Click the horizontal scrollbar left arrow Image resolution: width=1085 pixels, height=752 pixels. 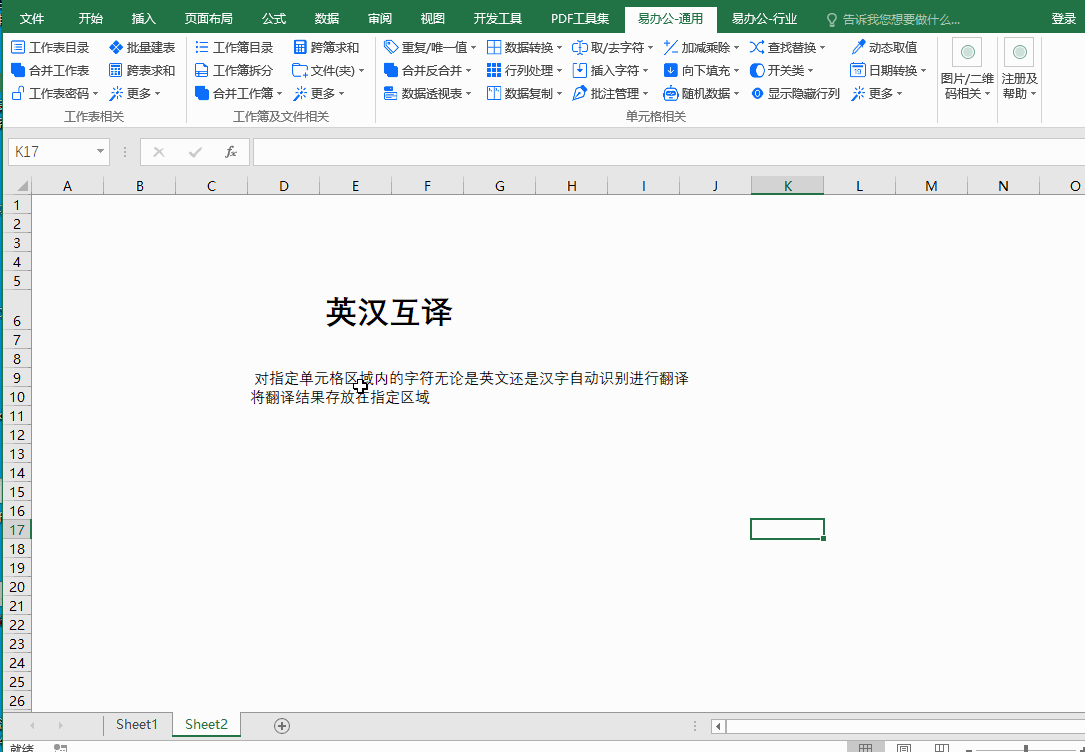pyautogui.click(x=719, y=726)
